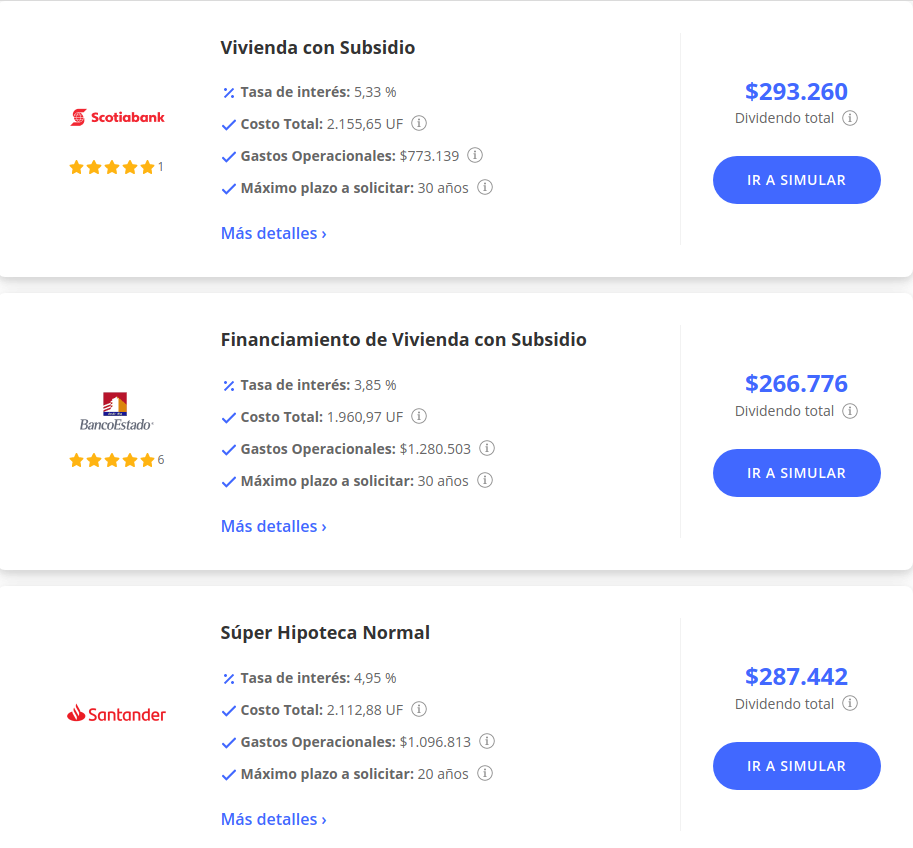
Task: Click info icon beside $287.442 Dividendo total
Action: point(850,704)
